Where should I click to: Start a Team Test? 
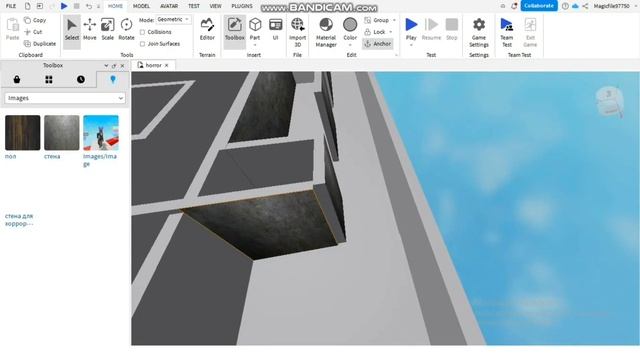[507, 32]
